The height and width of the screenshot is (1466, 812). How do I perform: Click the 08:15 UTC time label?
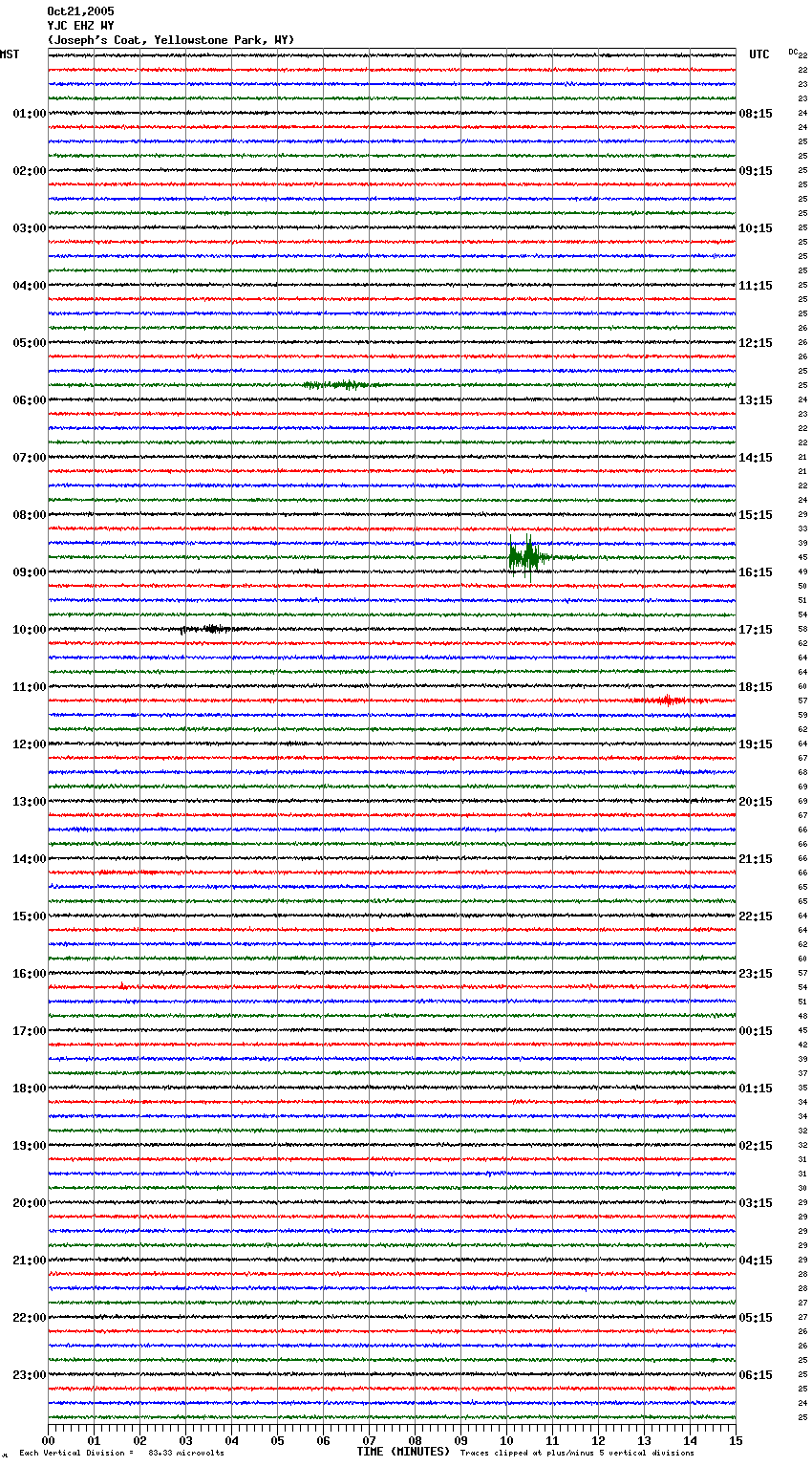756,114
